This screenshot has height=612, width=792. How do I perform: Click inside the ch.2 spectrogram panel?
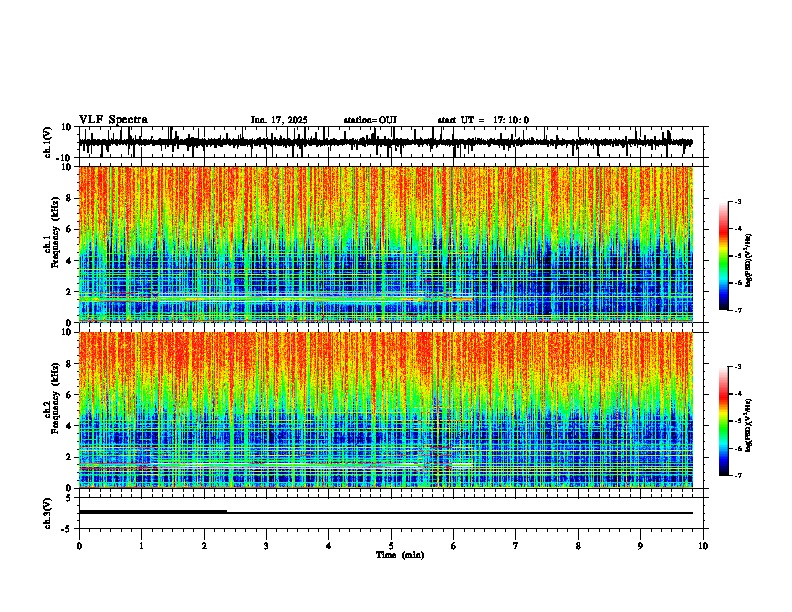[385, 410]
